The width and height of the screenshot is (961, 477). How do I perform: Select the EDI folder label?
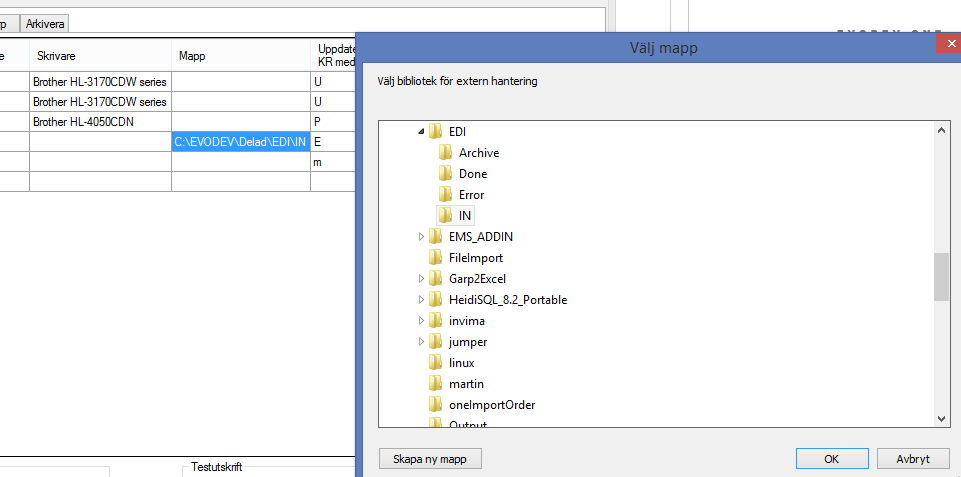(457, 132)
